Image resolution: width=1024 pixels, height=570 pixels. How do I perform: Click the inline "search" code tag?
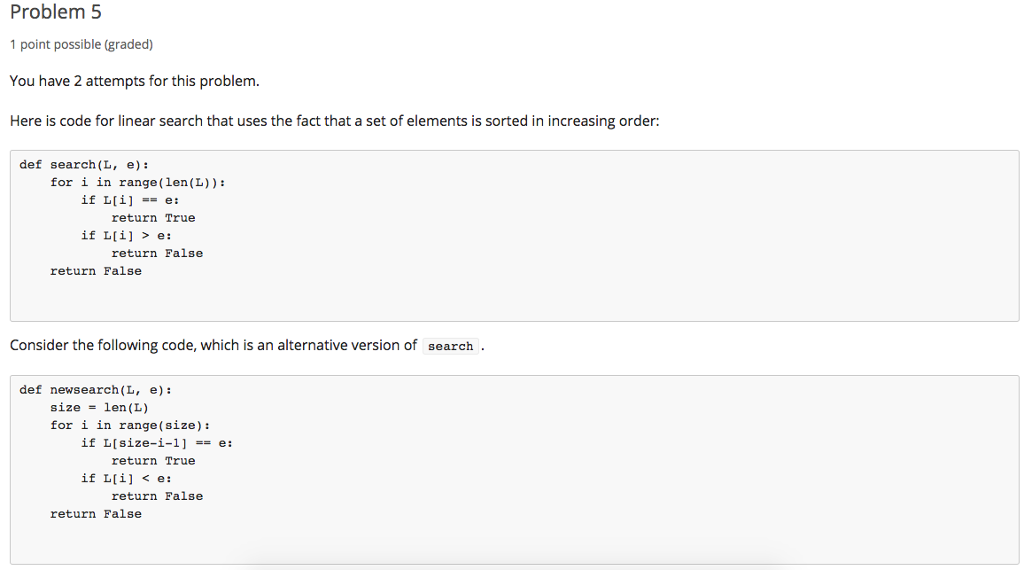[x=450, y=346]
